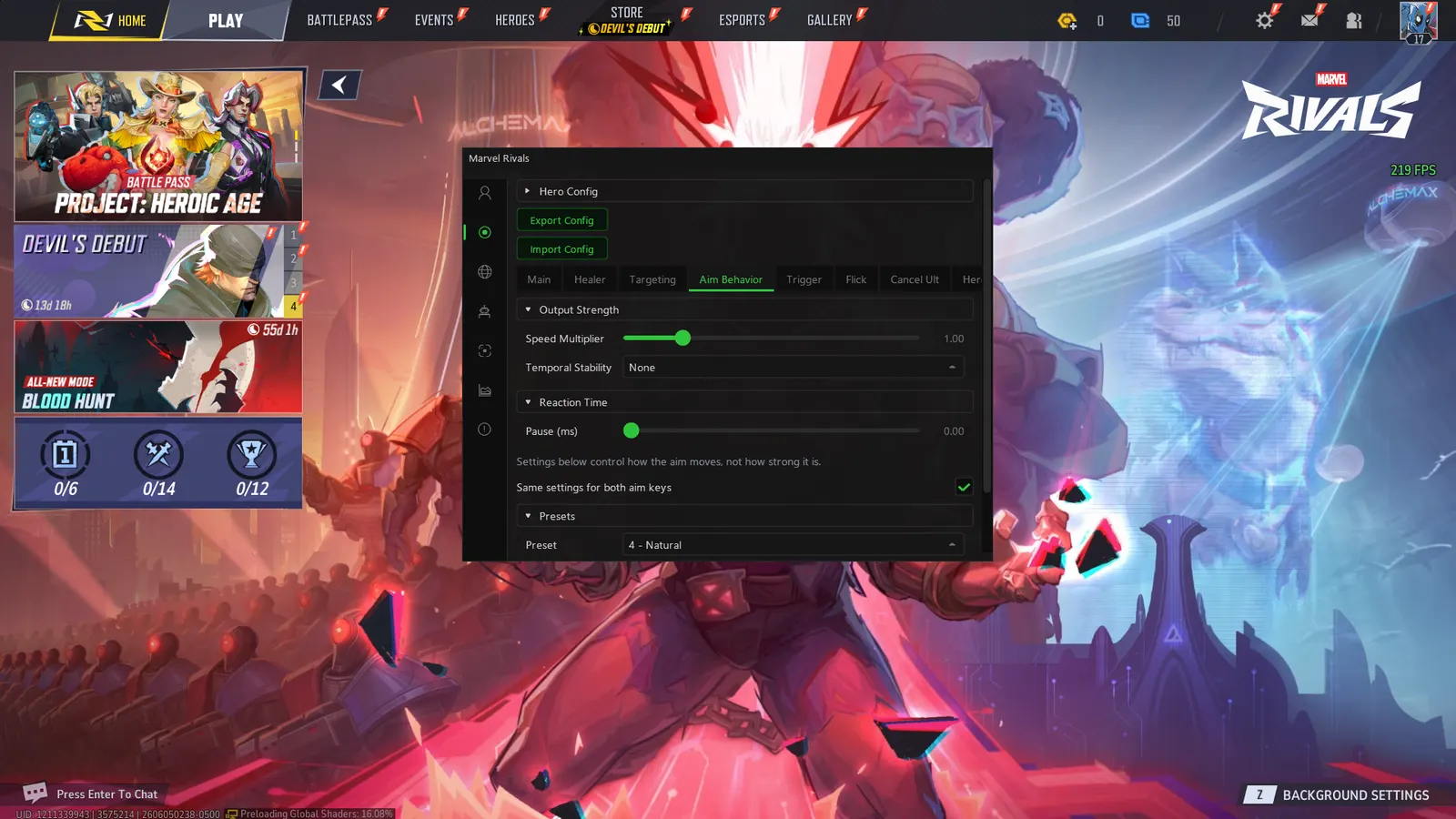Select the Aim Behavior tab
Viewport: 1456px width, 819px height.
731,279
